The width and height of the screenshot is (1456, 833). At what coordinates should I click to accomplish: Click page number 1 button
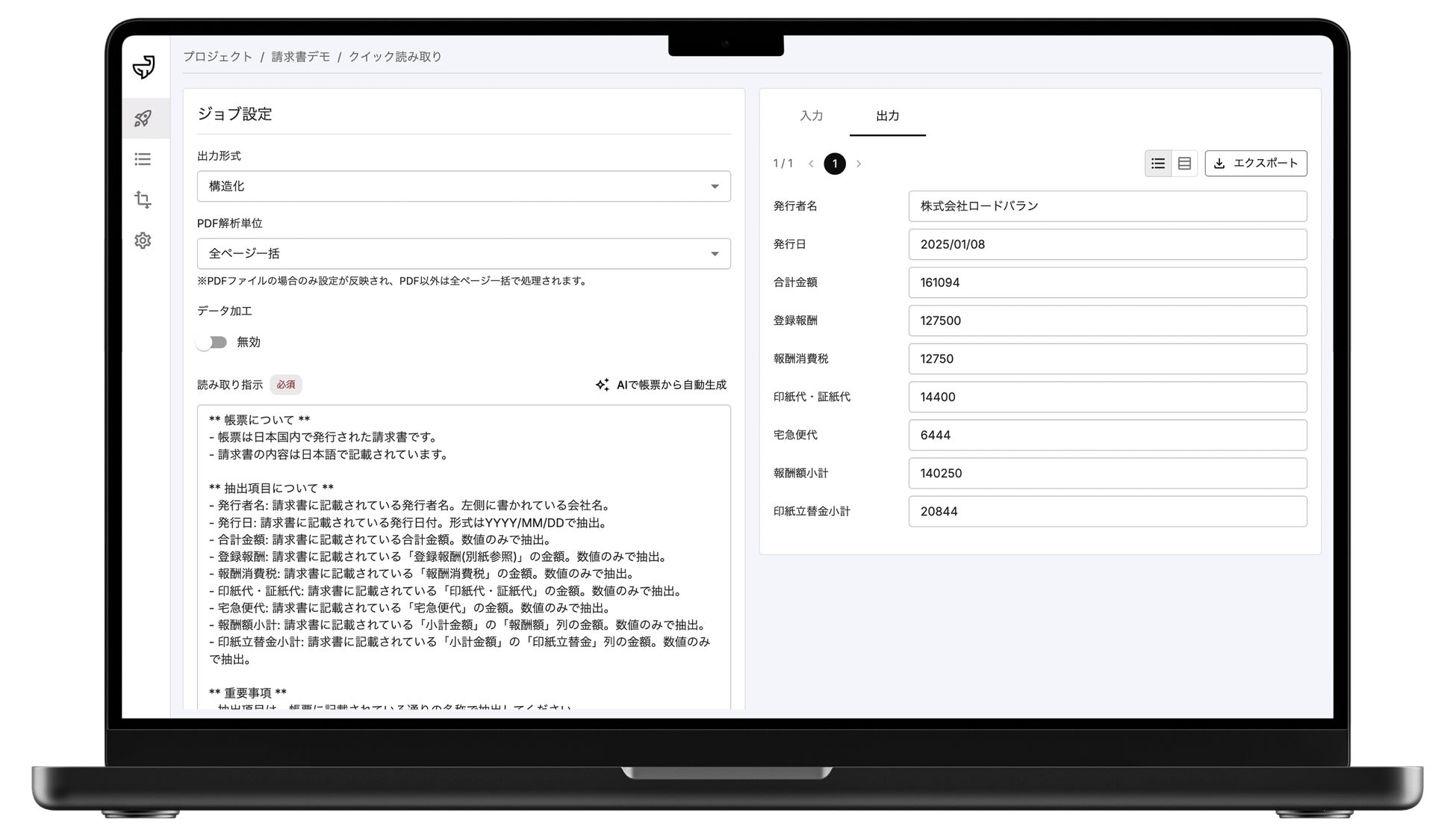[x=835, y=164]
